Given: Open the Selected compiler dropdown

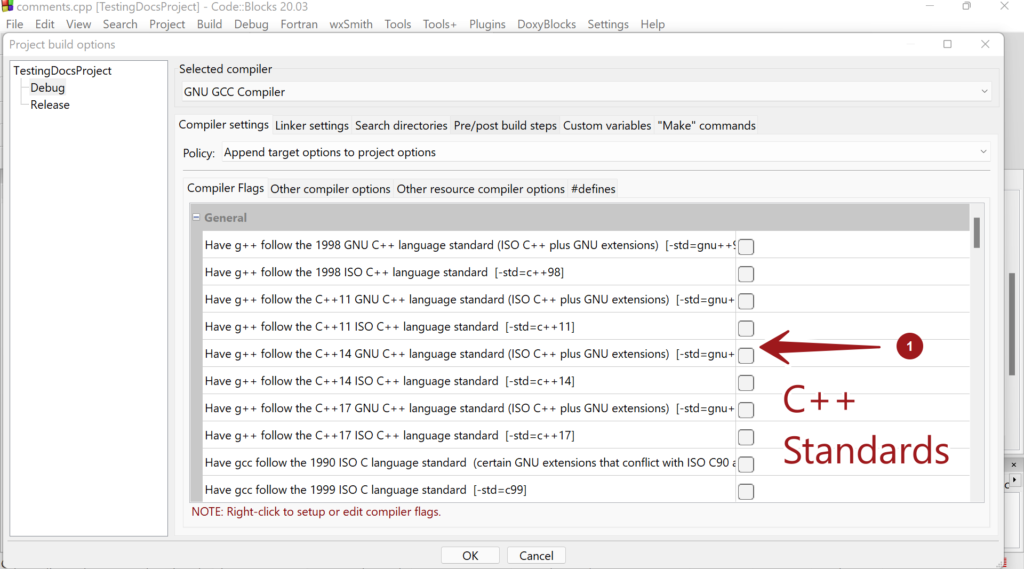Looking at the screenshot, I should (x=586, y=92).
